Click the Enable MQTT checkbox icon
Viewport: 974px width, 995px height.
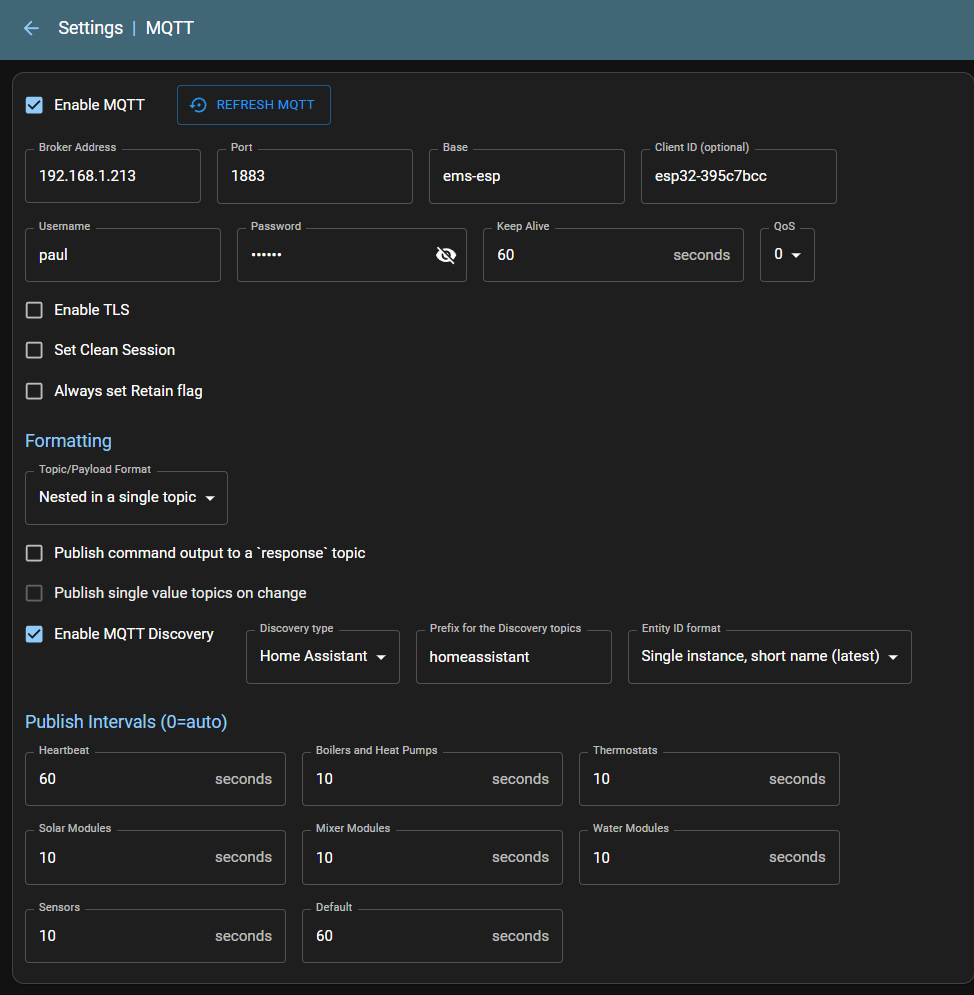34,105
